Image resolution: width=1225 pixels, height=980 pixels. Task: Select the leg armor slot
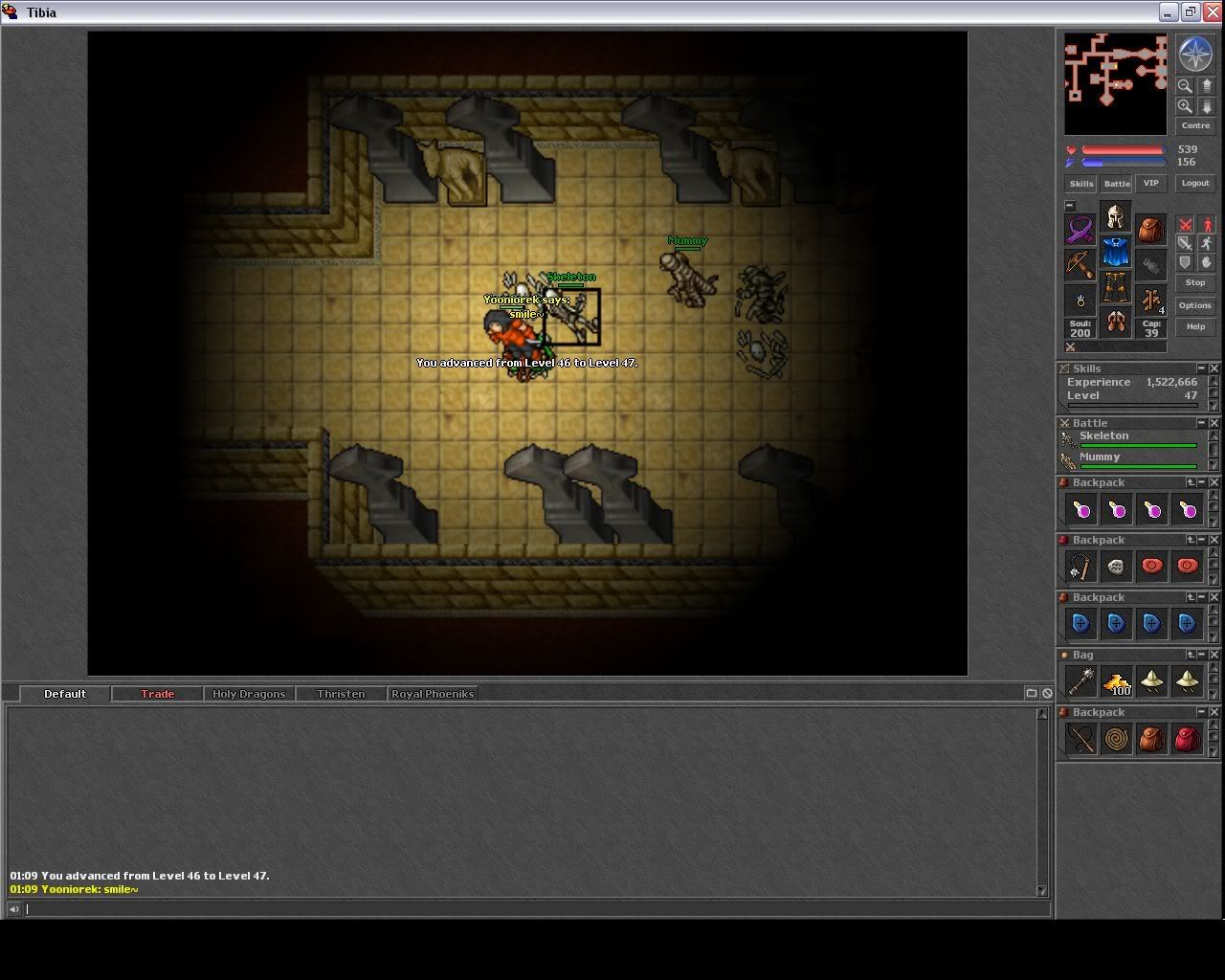pos(1116,287)
